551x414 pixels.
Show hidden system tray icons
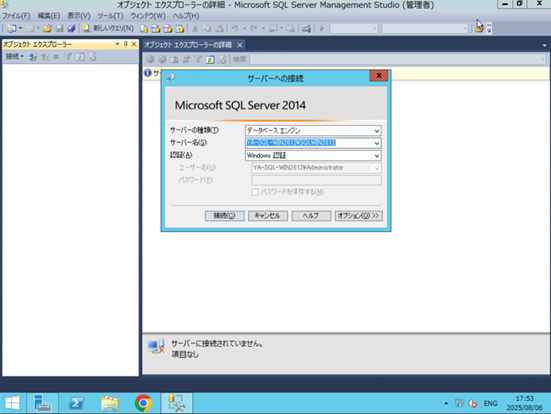pyautogui.click(x=446, y=403)
